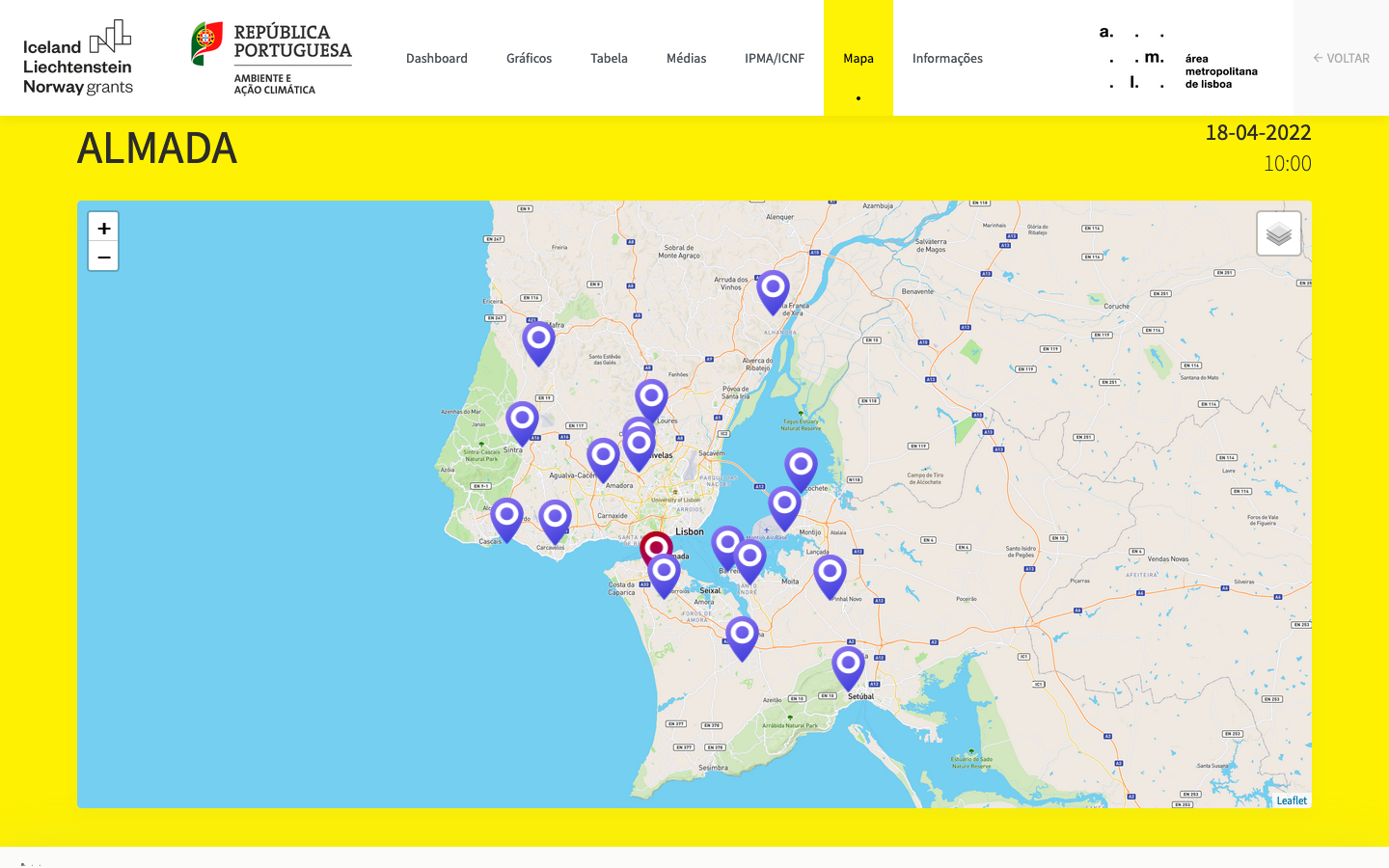
Task: Go back with the VOLTAR button
Action: (1341, 58)
